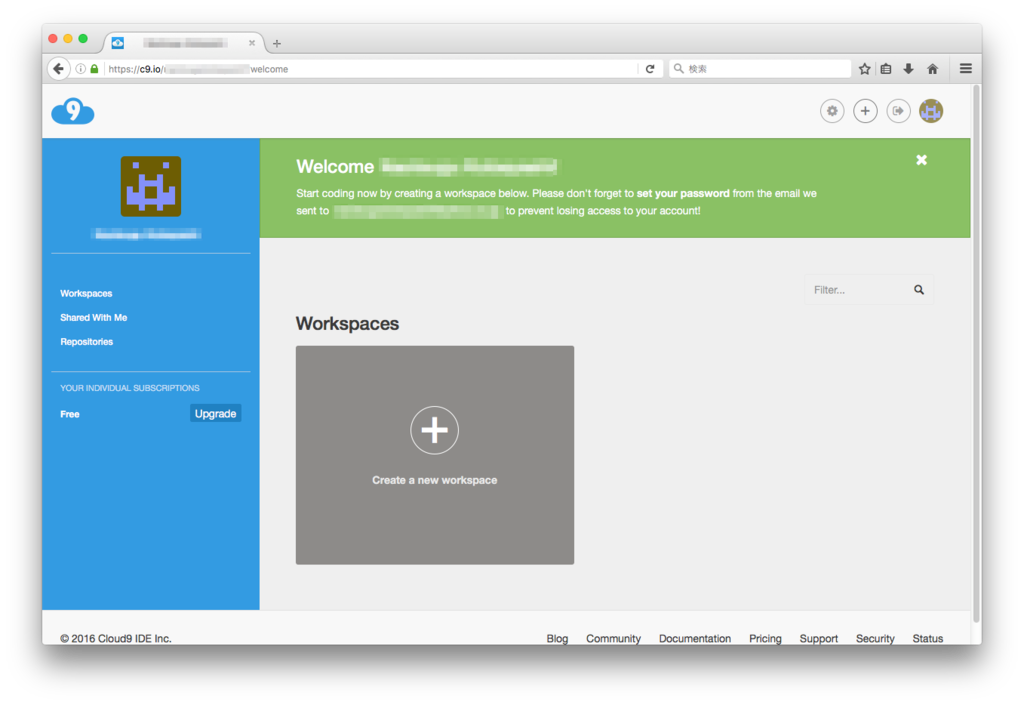1024x705 pixels.
Task: Open a new browser tab
Action: pyautogui.click(x=277, y=44)
